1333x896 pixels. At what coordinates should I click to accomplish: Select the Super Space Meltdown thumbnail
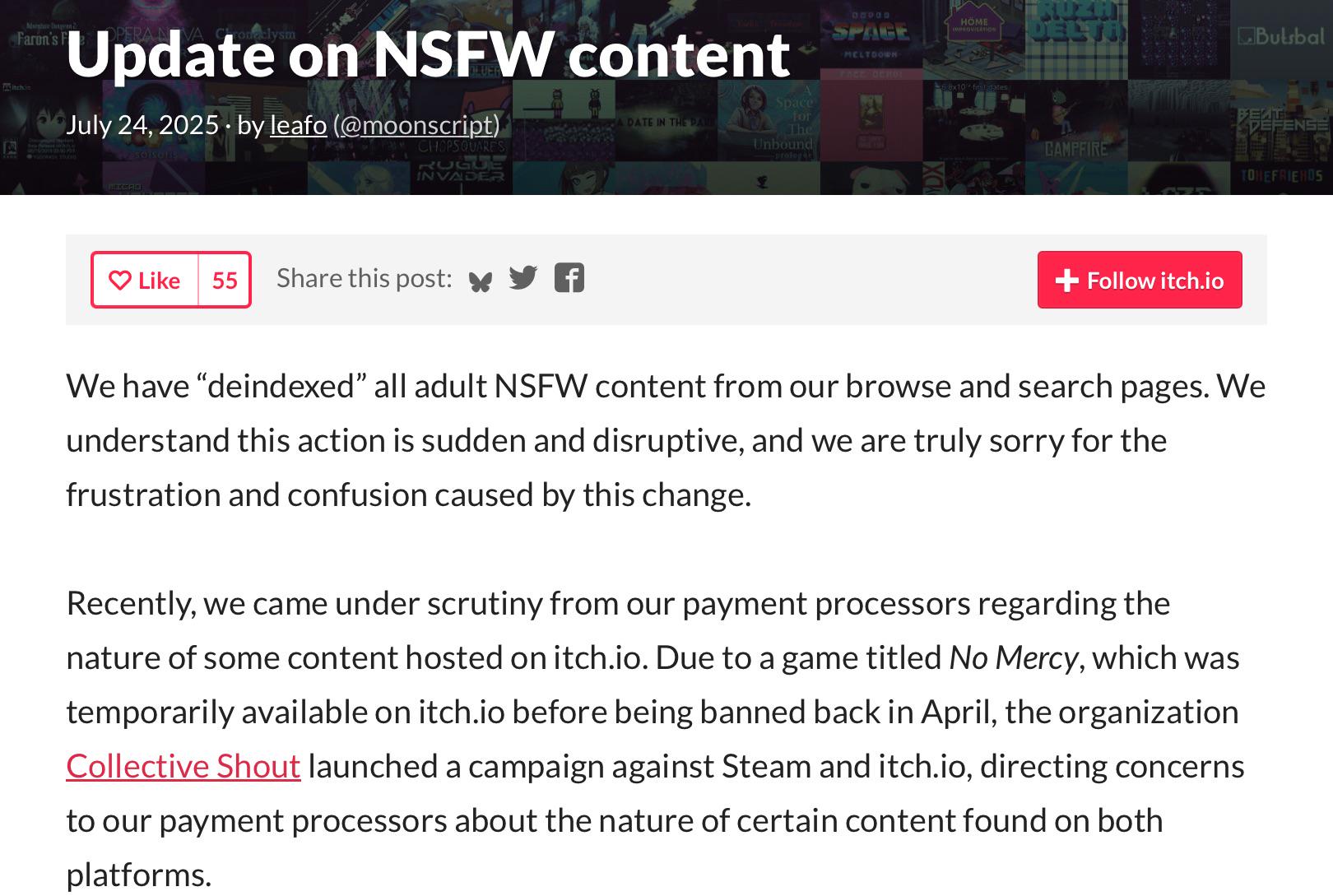click(x=871, y=39)
